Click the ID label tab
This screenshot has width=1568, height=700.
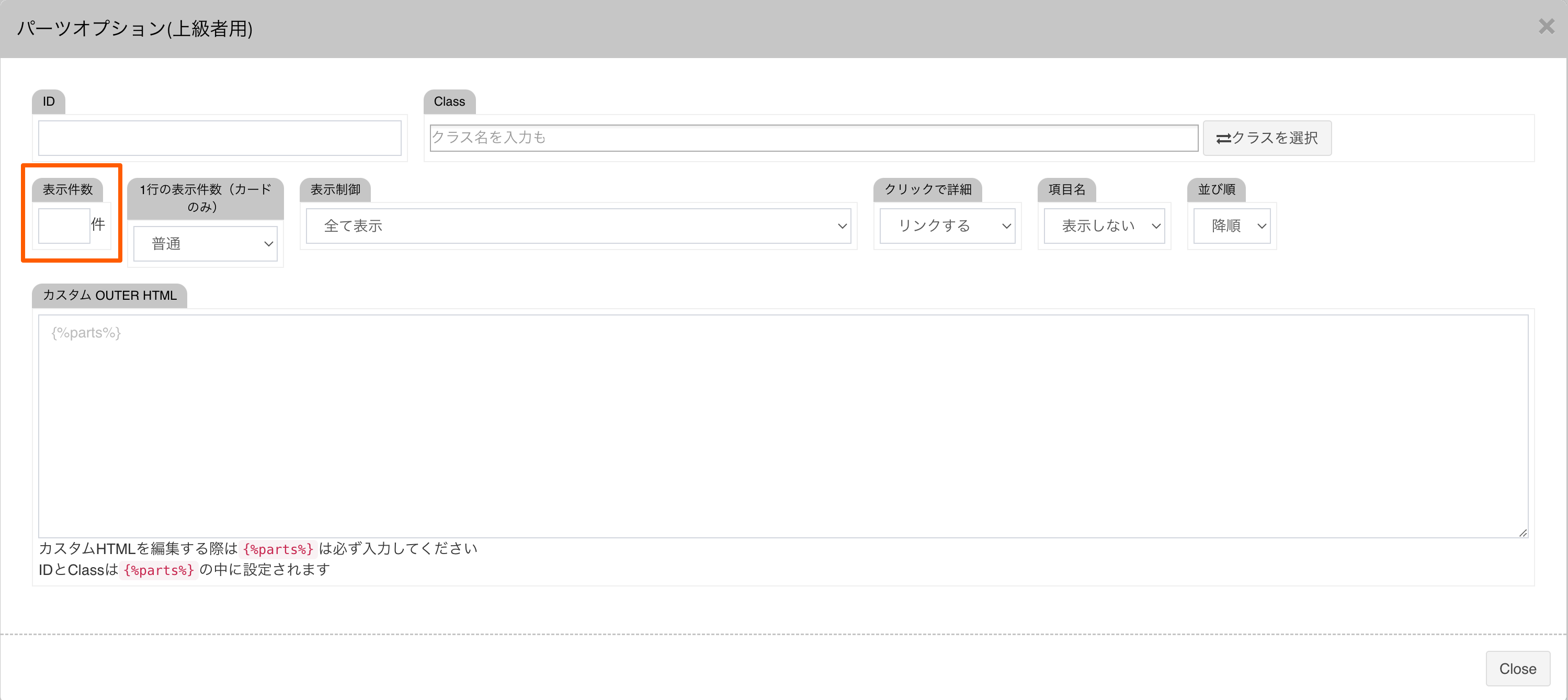pos(49,101)
